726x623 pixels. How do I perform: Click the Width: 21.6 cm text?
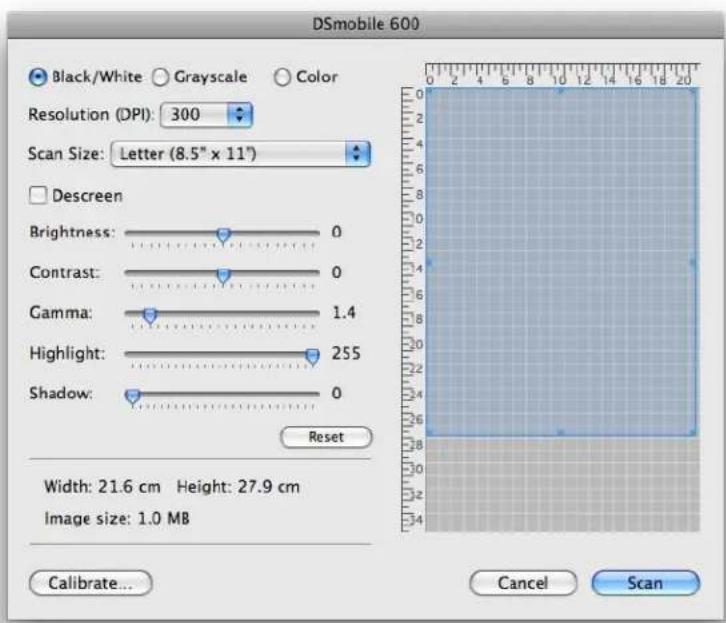tap(102, 486)
